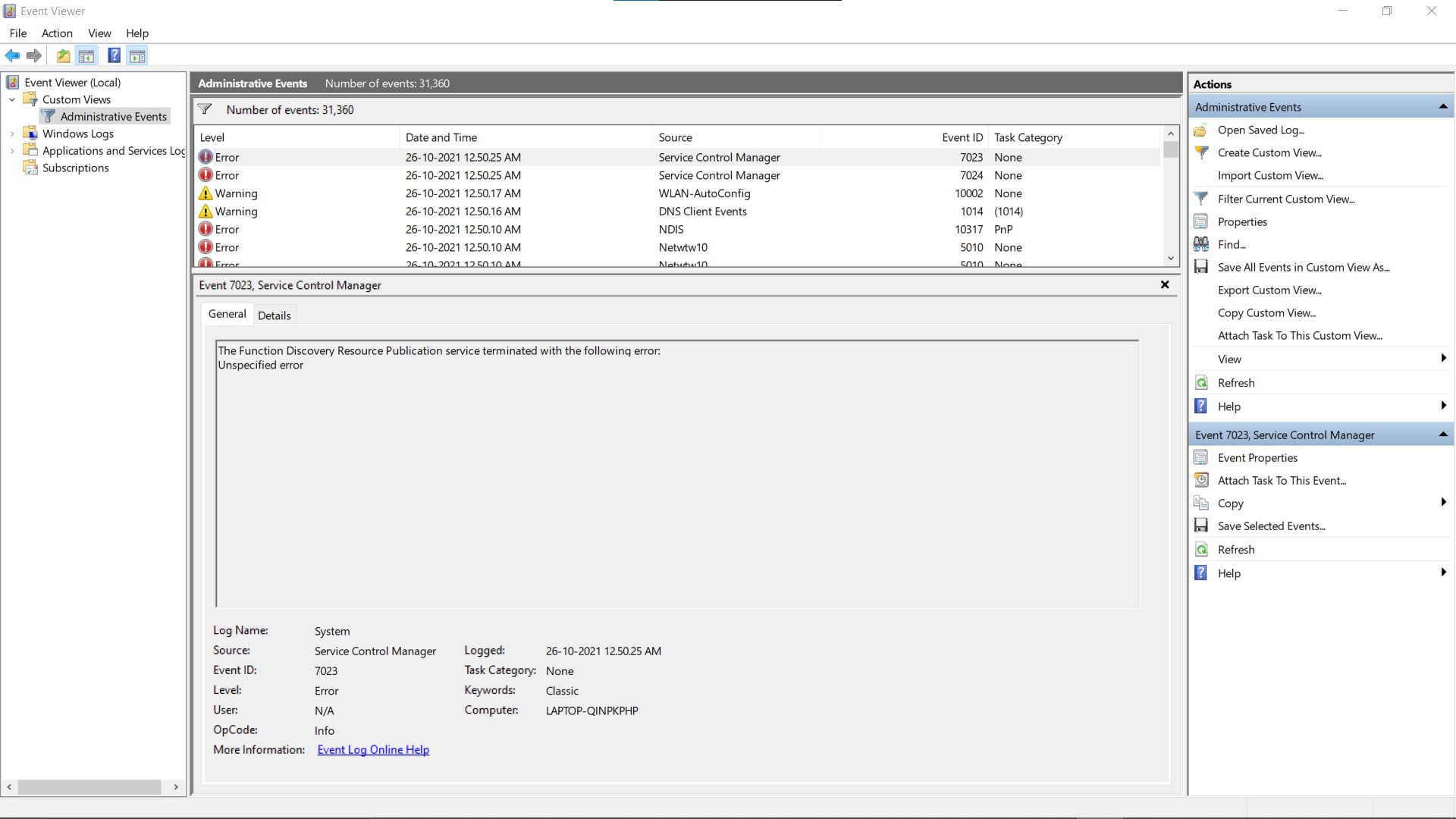Viewport: 1456px width, 819px height.
Task: Click the blue Help toolbar icon
Action: point(114,55)
